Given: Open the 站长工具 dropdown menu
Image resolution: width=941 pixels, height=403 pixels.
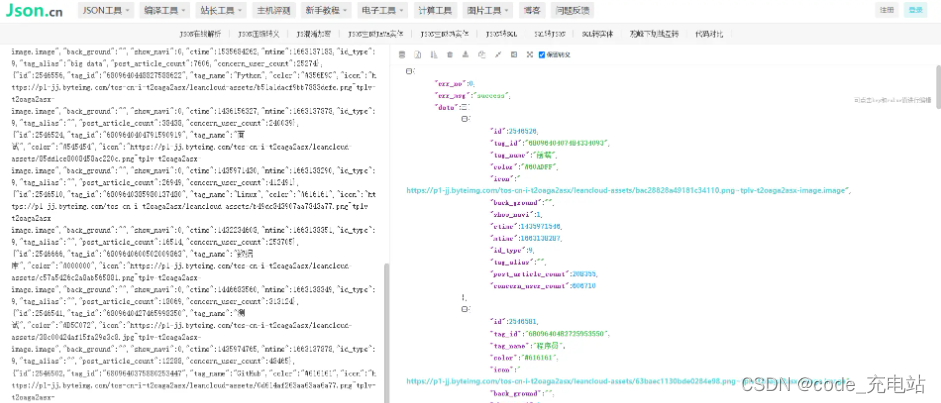Looking at the screenshot, I should 221,10.
